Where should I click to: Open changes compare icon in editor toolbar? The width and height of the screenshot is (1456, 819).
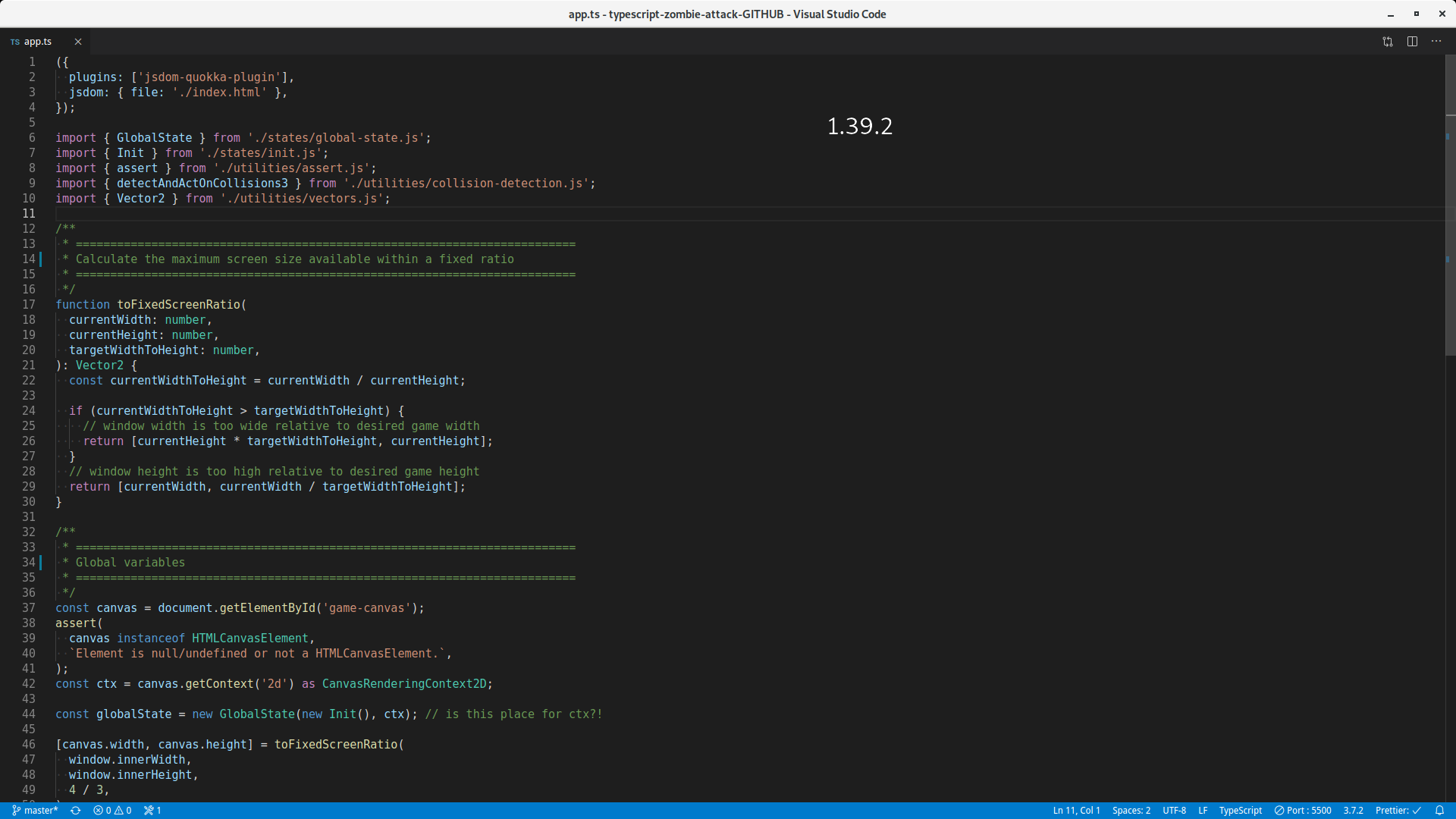tap(1388, 42)
